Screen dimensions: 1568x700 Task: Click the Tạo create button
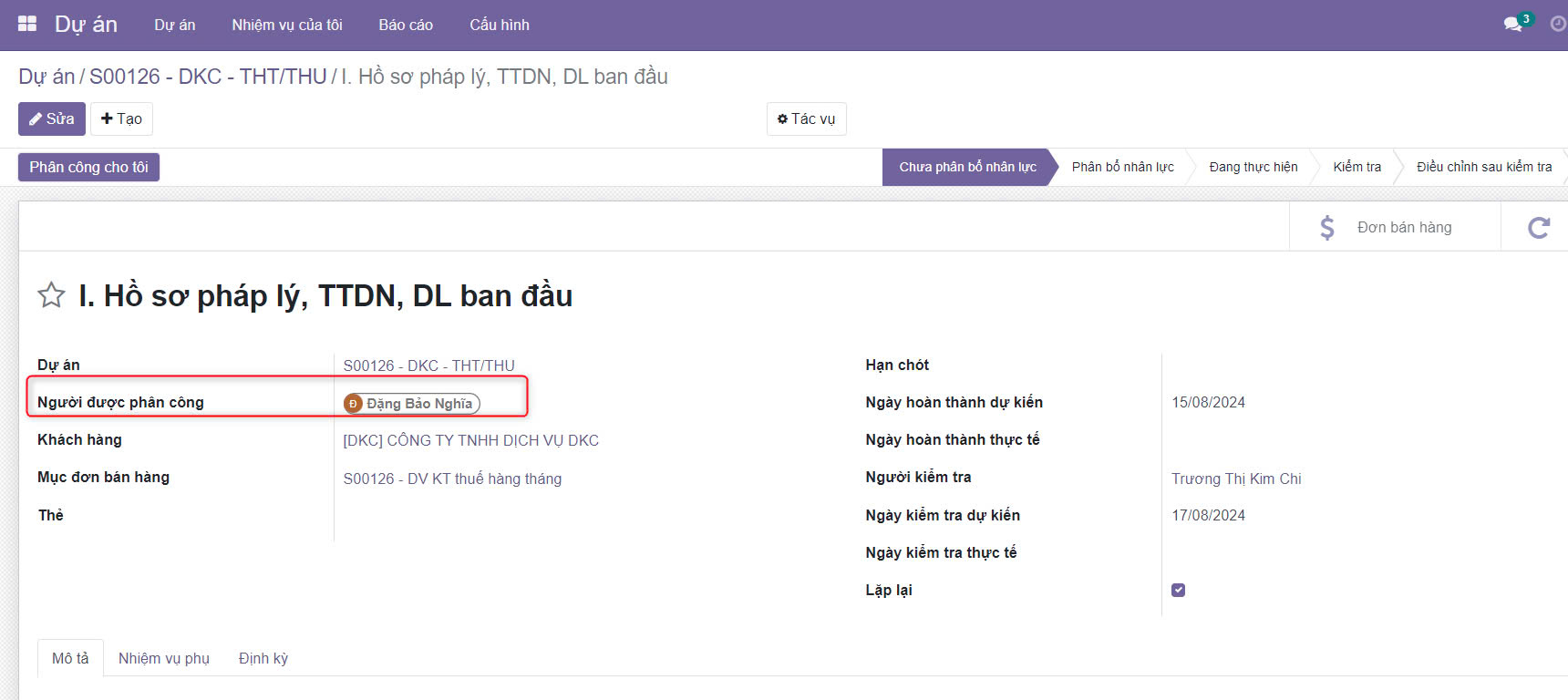pos(121,119)
